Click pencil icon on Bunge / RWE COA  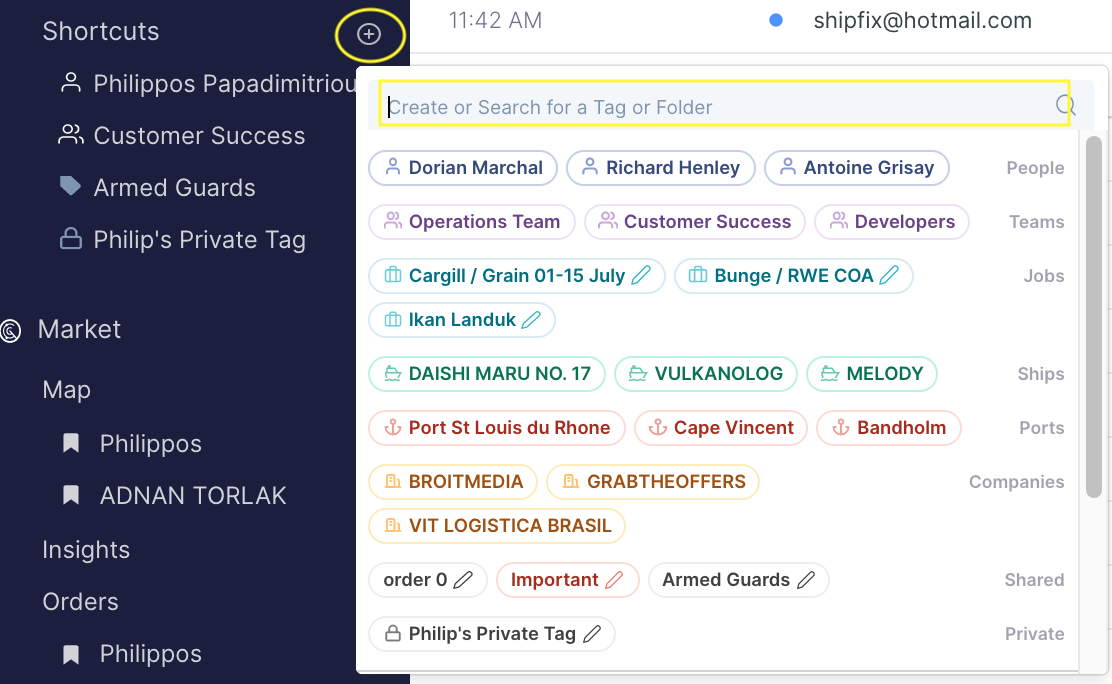point(889,276)
